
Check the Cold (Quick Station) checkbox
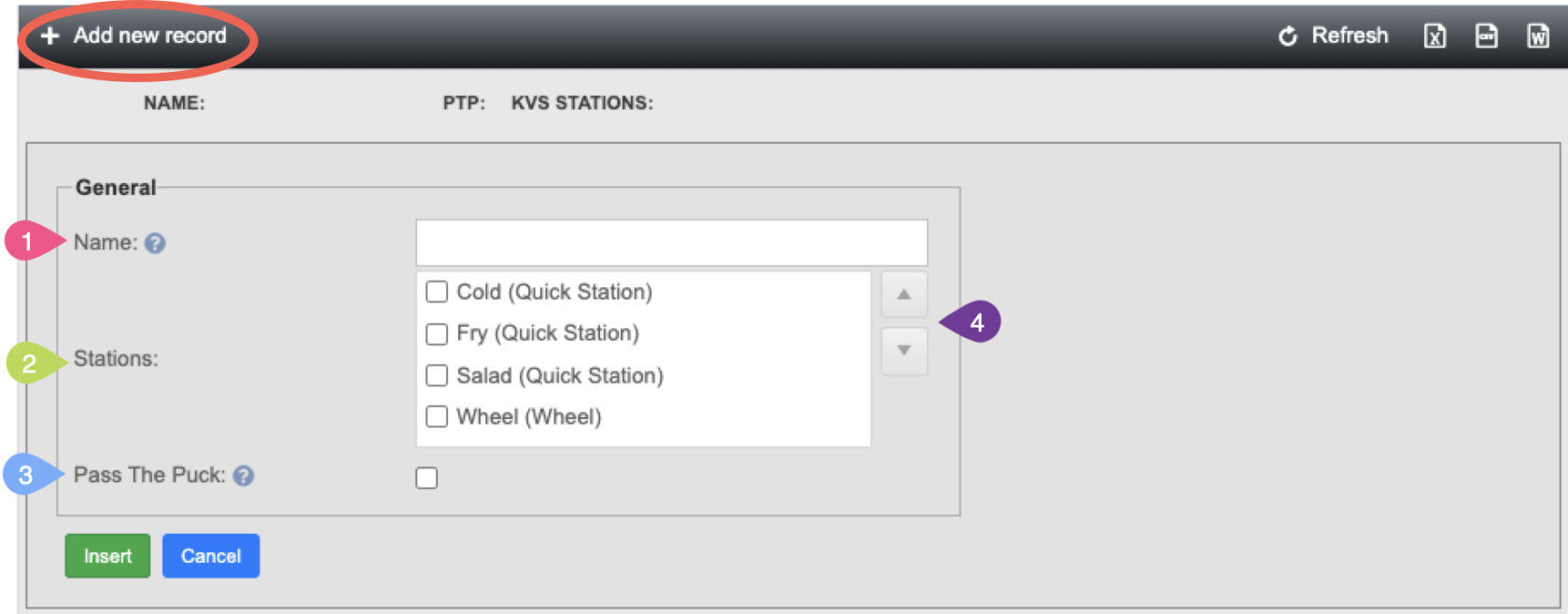[437, 292]
